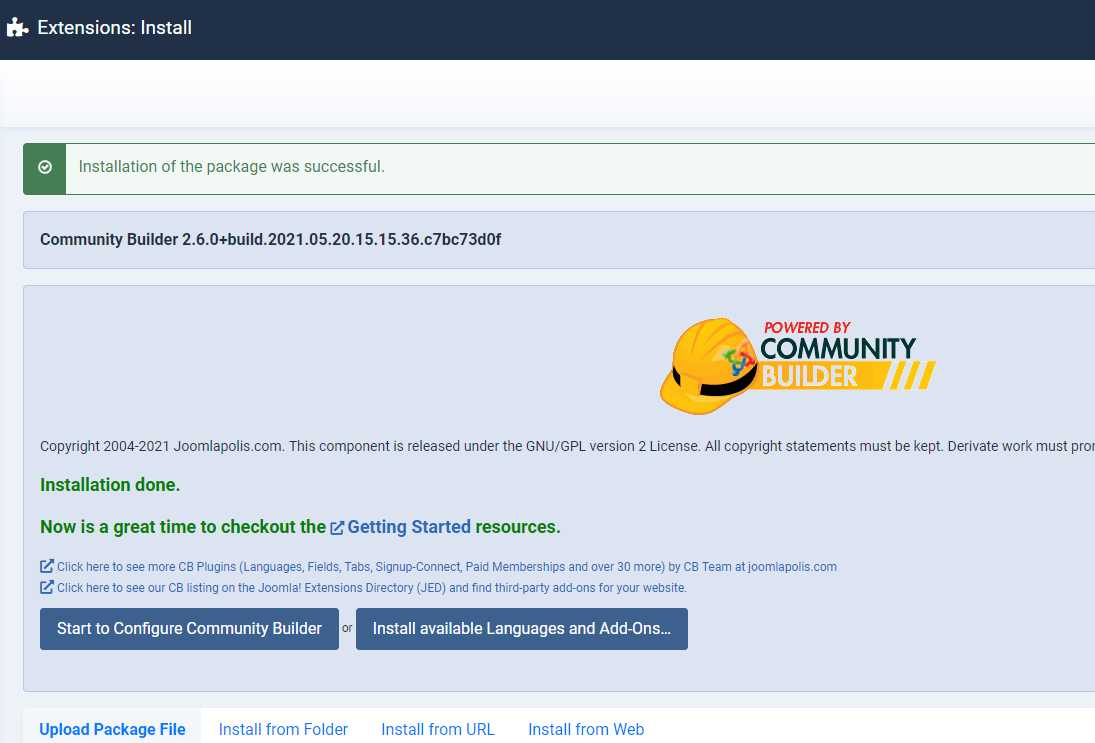Switch to Install from Web tab

tap(586, 729)
